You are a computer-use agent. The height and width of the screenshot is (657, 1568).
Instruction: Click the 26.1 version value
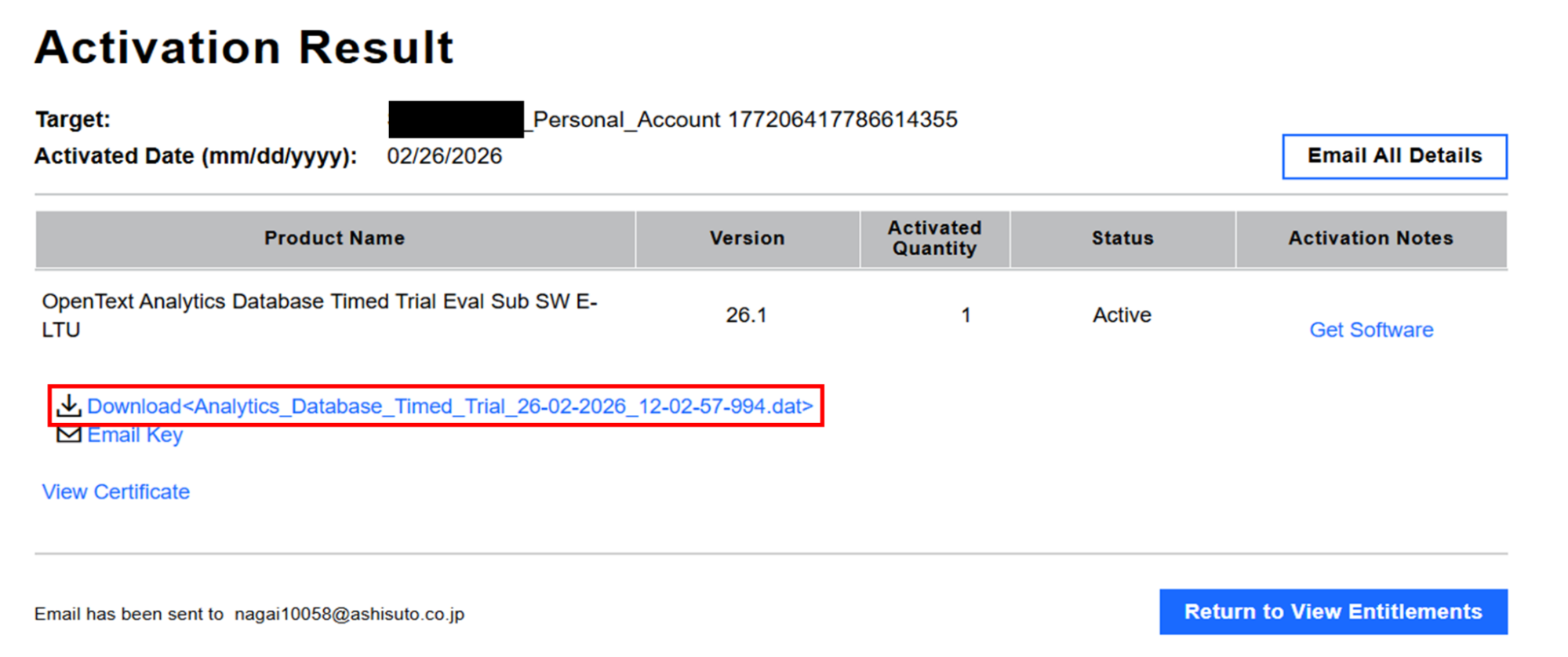tap(746, 315)
